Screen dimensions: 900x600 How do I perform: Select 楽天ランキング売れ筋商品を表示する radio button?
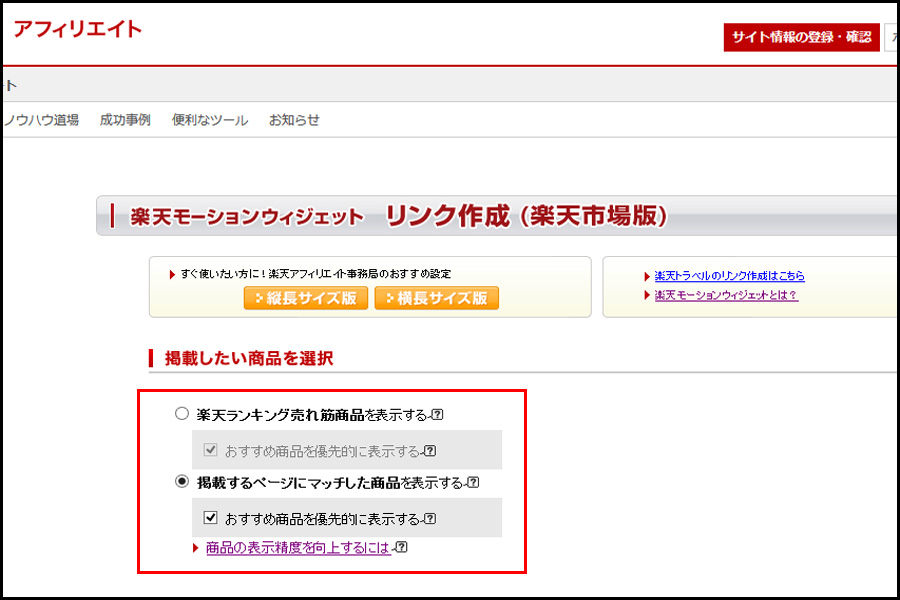(182, 413)
